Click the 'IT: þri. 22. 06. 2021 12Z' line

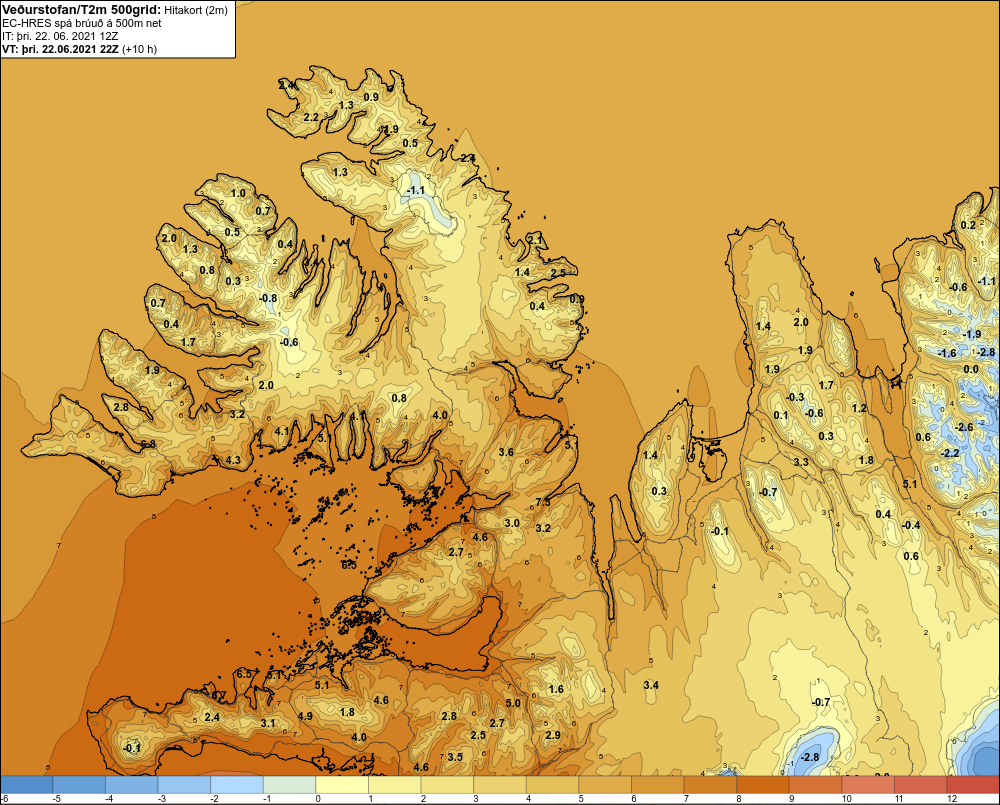point(60,36)
